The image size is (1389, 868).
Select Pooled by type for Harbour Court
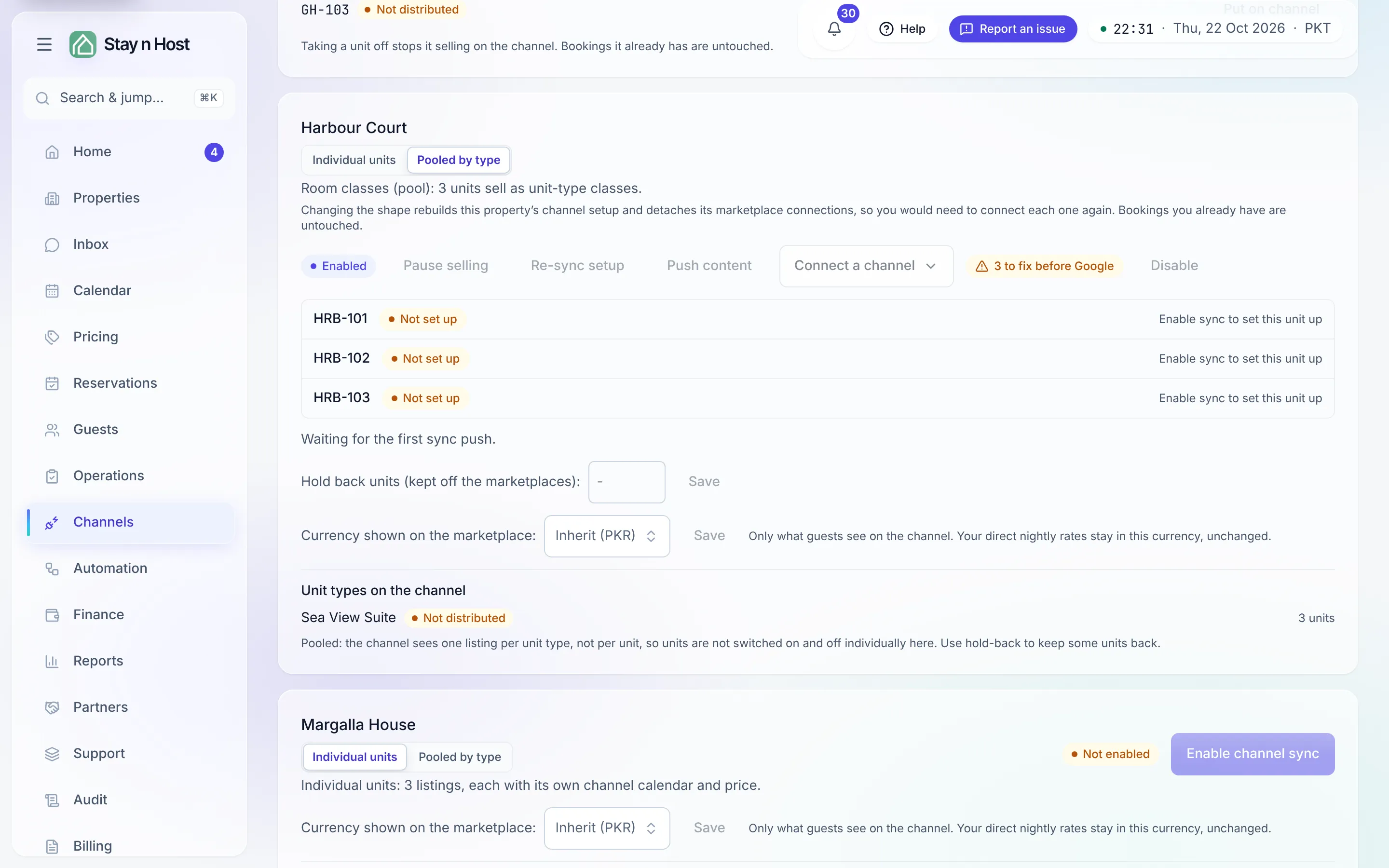(459, 160)
